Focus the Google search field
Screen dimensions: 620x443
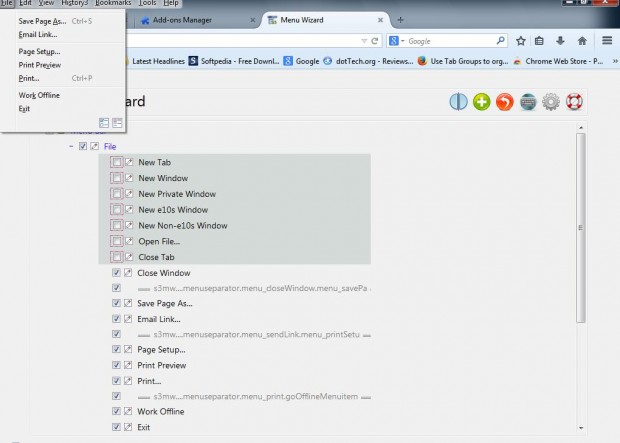(x=450, y=41)
